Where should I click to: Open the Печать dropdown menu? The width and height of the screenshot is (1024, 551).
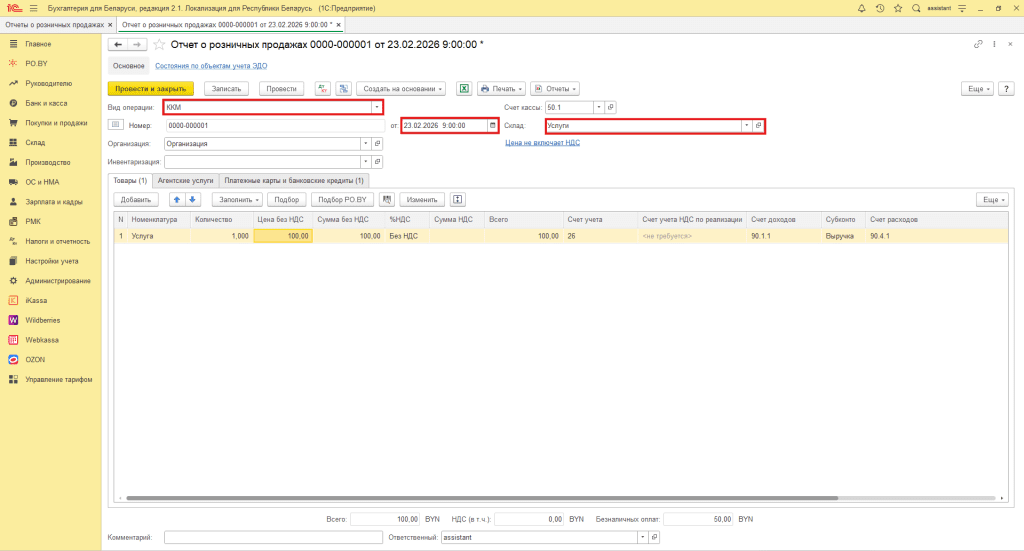pyautogui.click(x=502, y=88)
